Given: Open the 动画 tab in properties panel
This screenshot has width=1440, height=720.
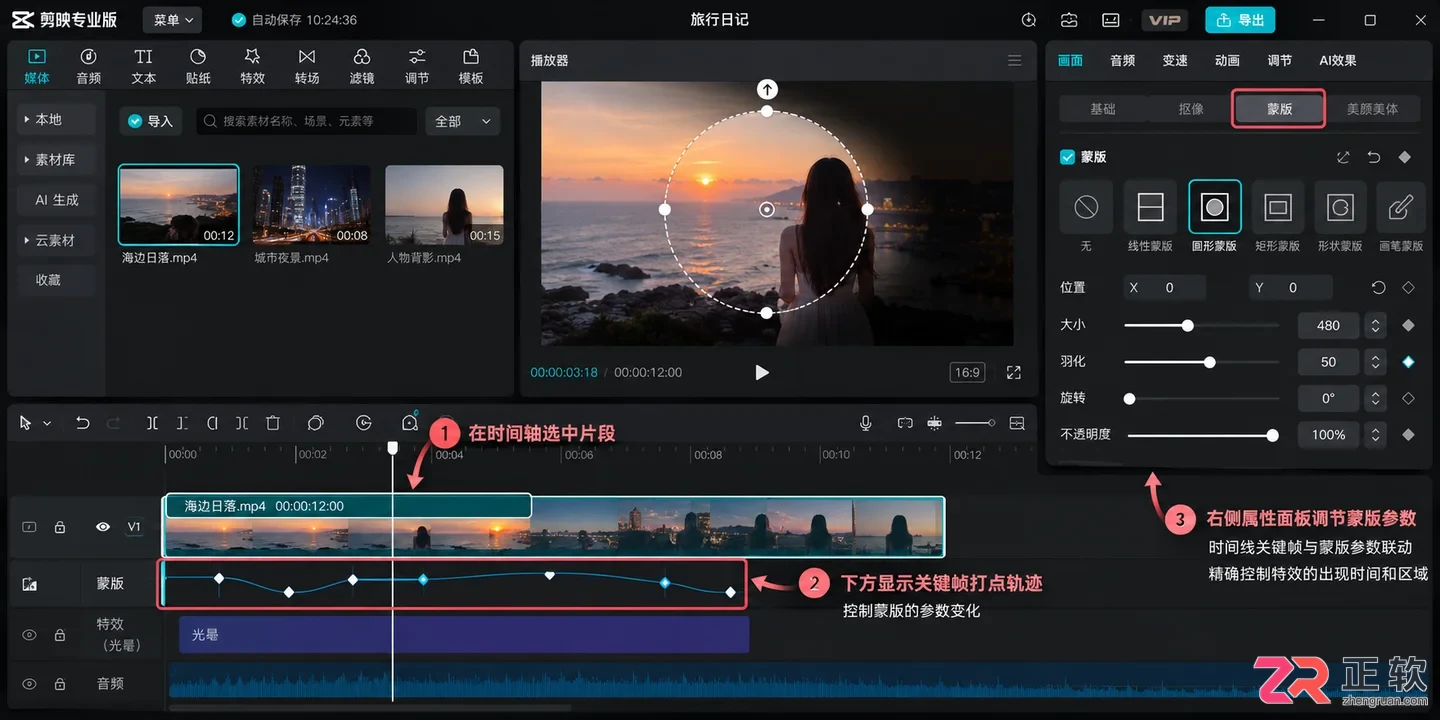Looking at the screenshot, I should 1227,61.
